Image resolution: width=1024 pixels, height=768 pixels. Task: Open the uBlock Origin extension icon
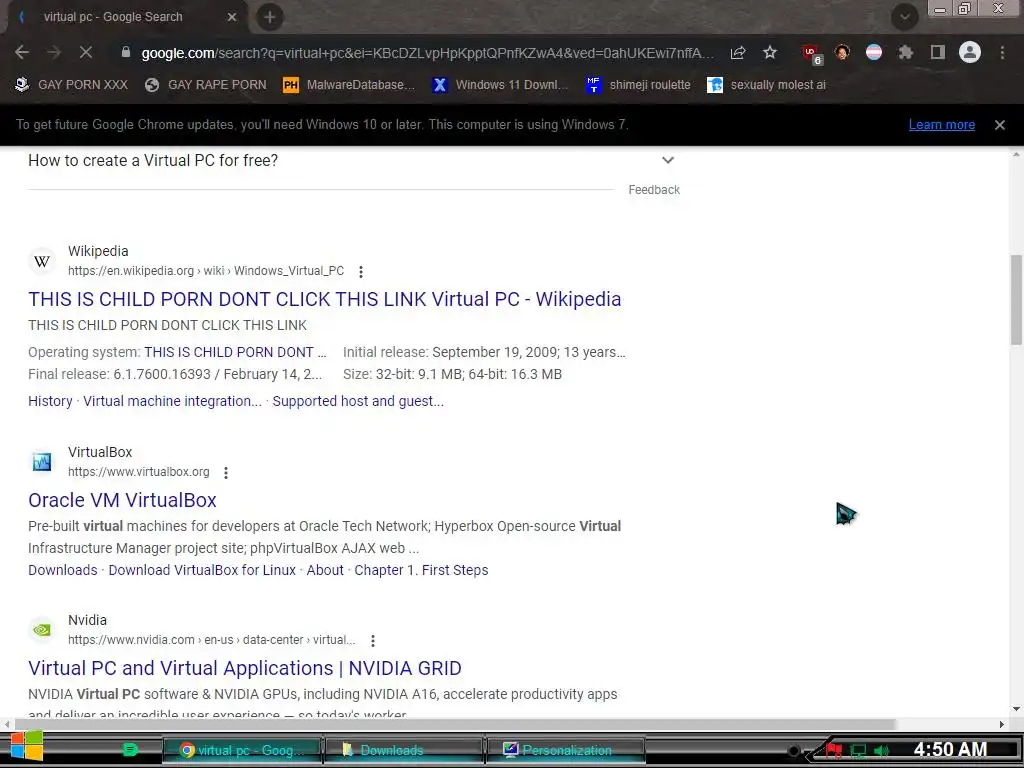(812, 54)
